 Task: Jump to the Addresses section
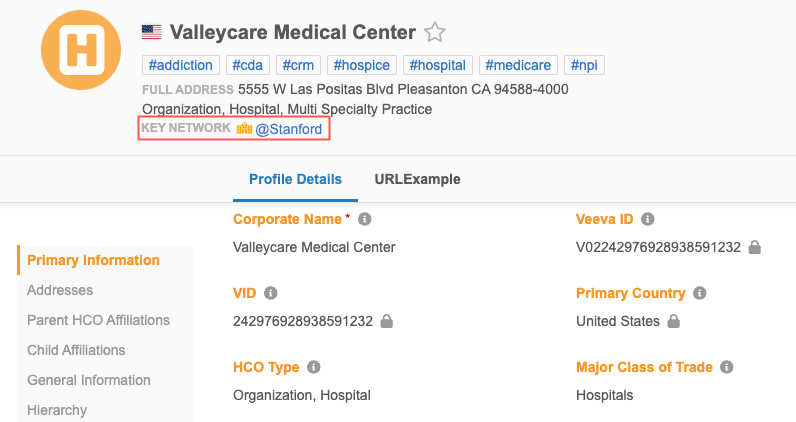(60, 290)
